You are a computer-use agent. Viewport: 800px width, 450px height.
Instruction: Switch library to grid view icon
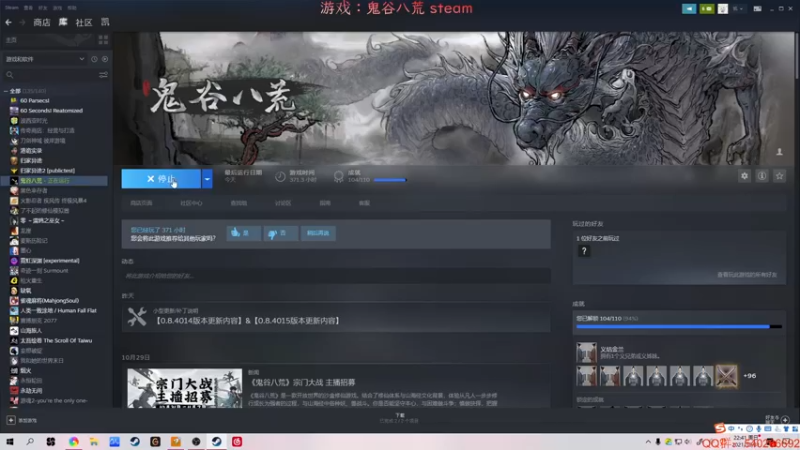(103, 40)
